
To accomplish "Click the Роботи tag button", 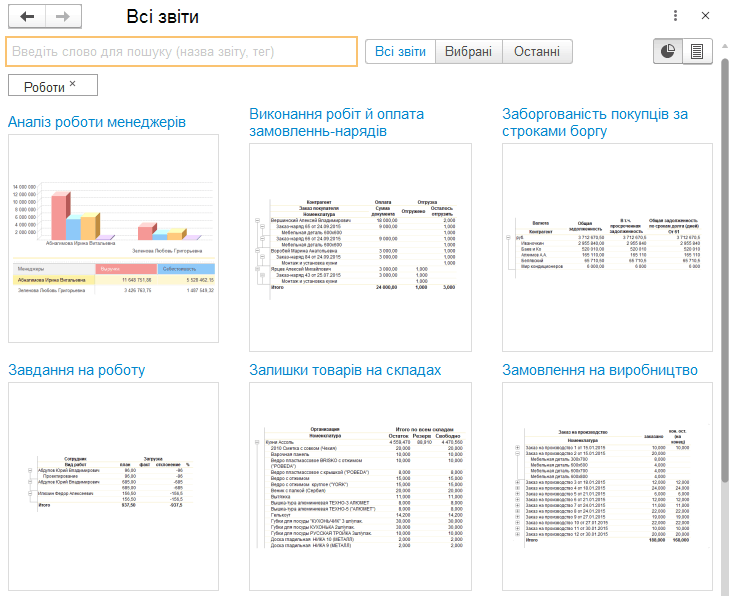I will 53,85.
